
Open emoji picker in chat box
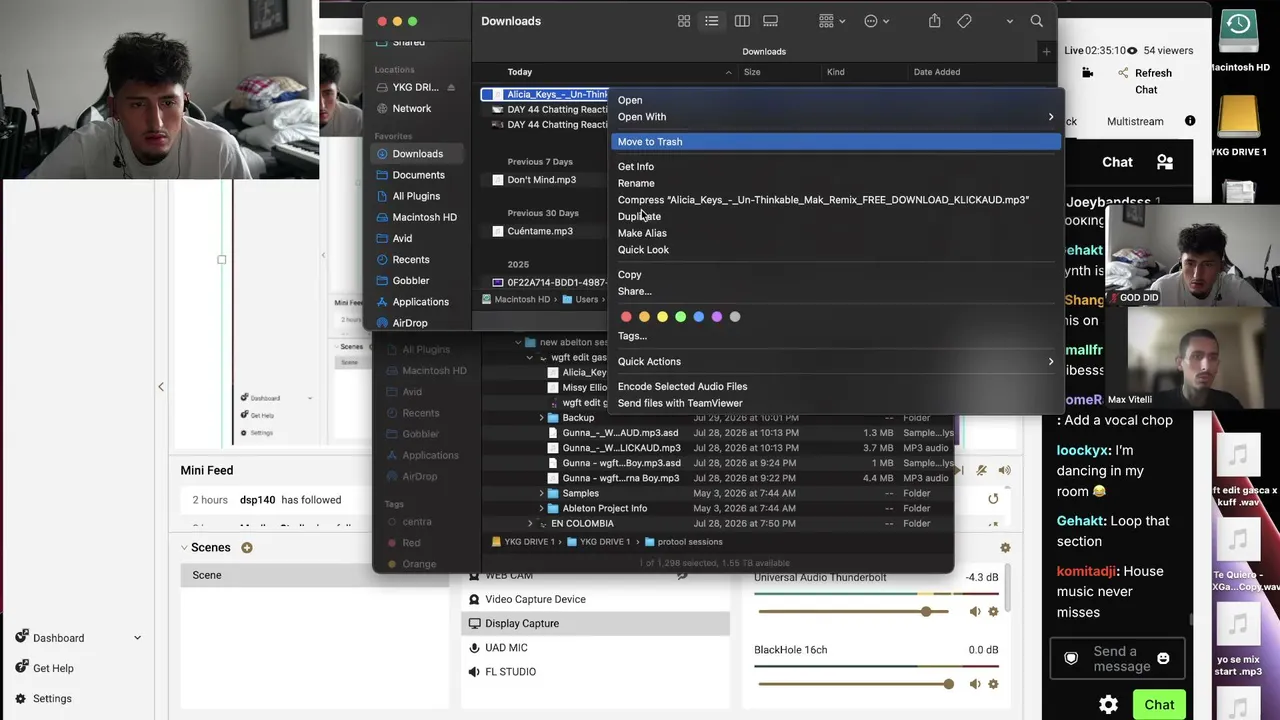coord(1163,658)
